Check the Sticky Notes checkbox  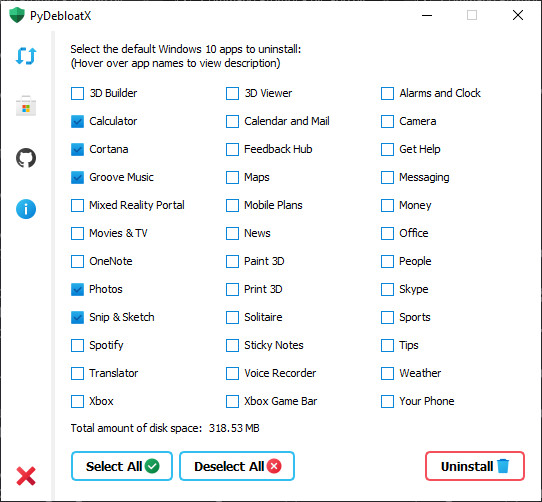point(232,345)
